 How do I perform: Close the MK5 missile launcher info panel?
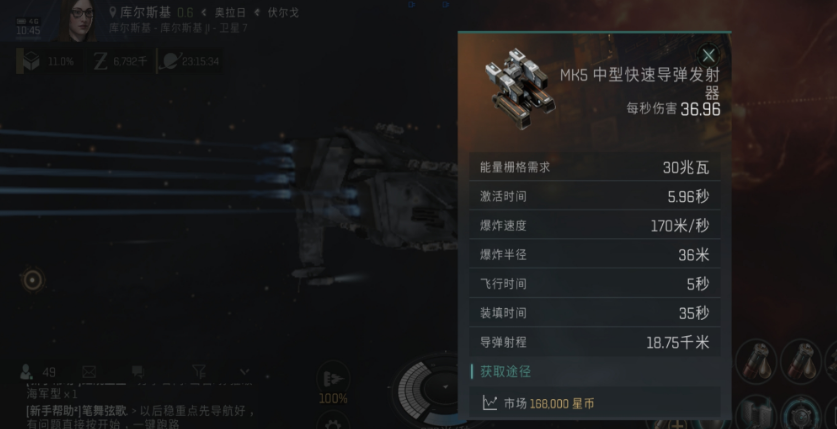pos(708,55)
